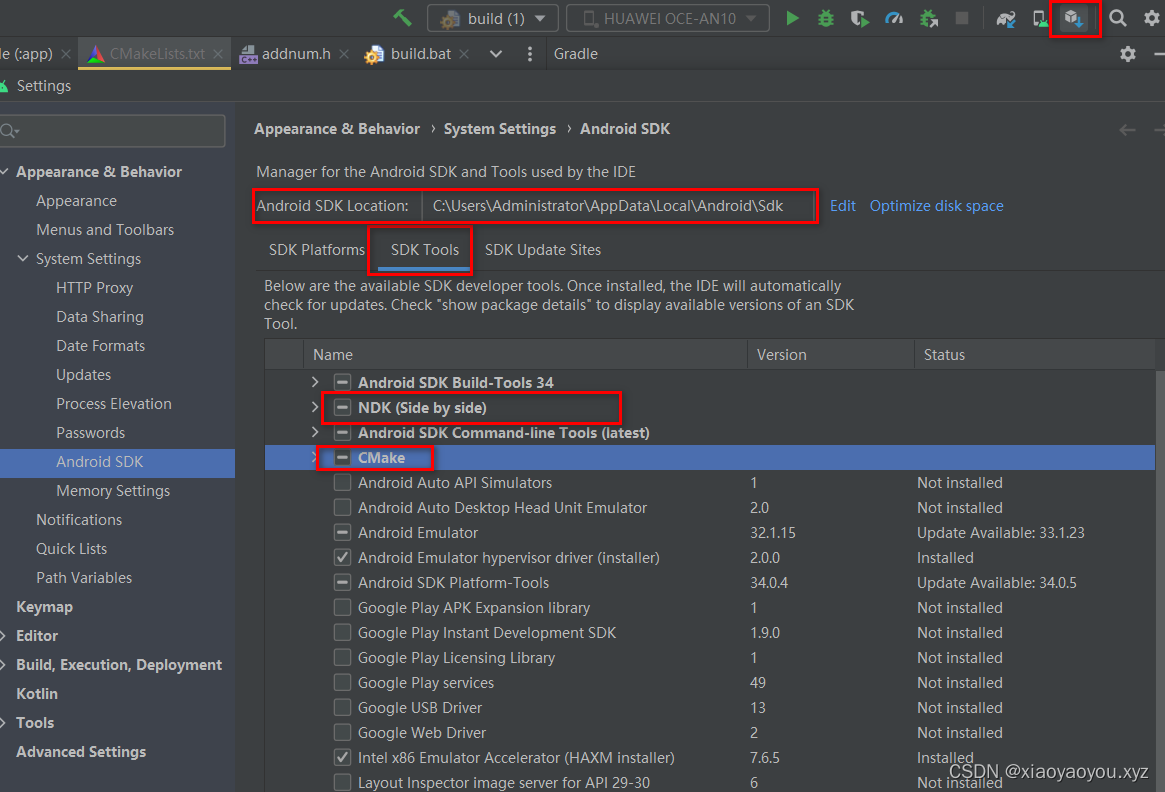Open Gradle panel gear options icon

1128,53
